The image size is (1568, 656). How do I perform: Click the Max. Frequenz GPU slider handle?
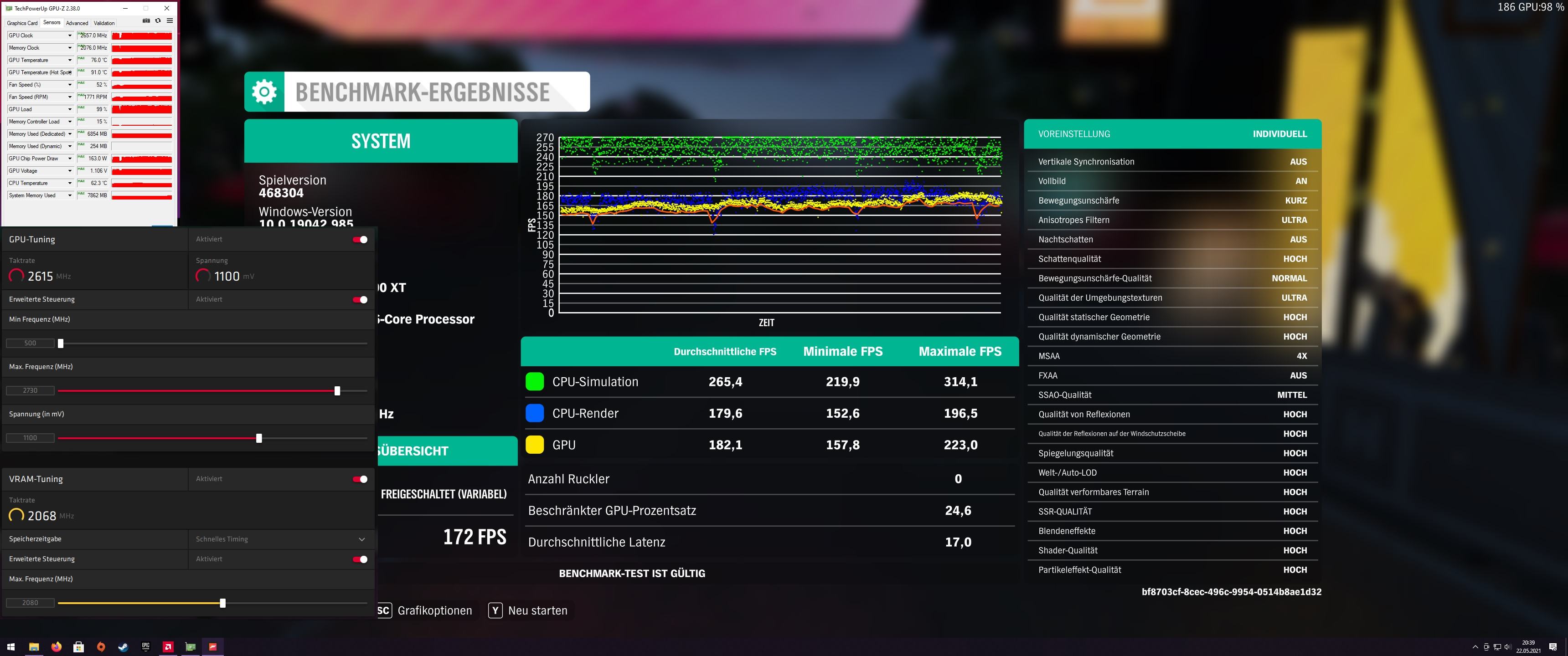337,391
